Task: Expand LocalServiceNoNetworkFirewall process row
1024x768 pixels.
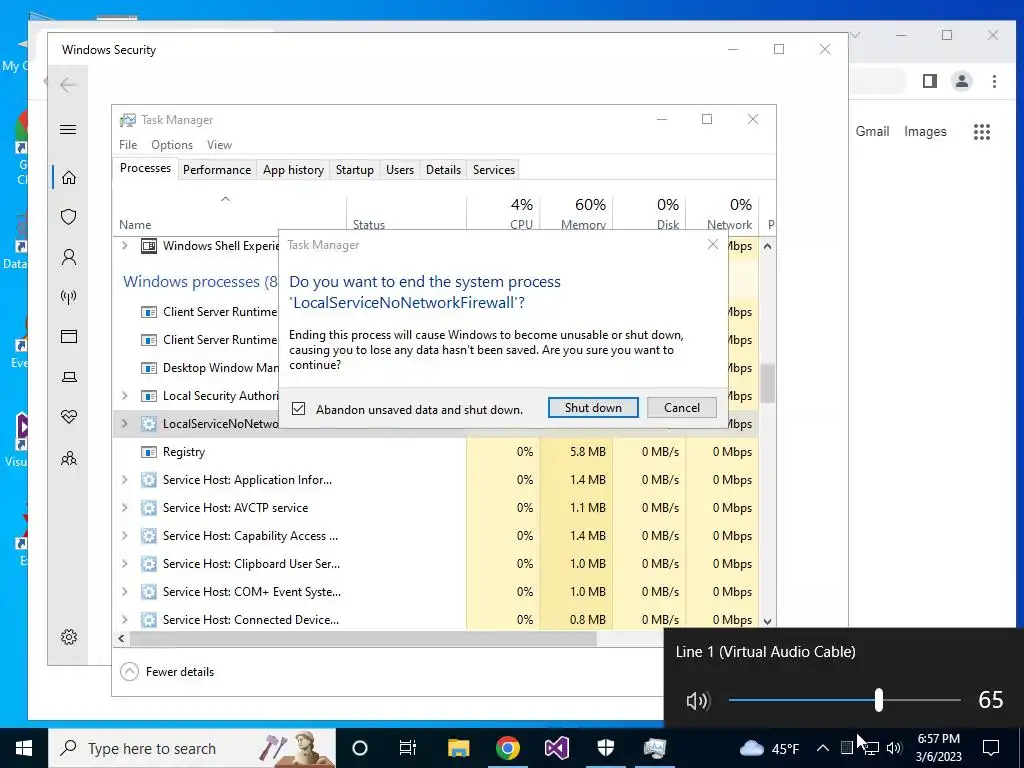Action: tap(125, 424)
